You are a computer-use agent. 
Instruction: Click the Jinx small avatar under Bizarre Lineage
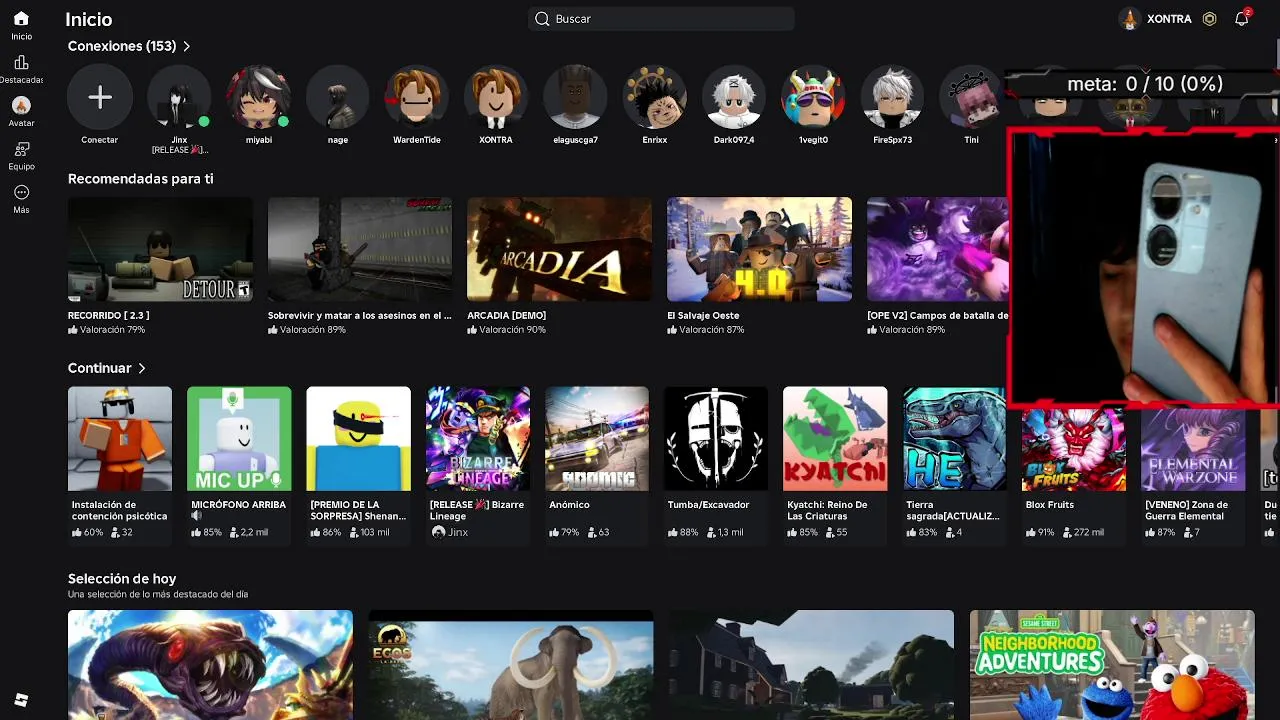pos(438,532)
